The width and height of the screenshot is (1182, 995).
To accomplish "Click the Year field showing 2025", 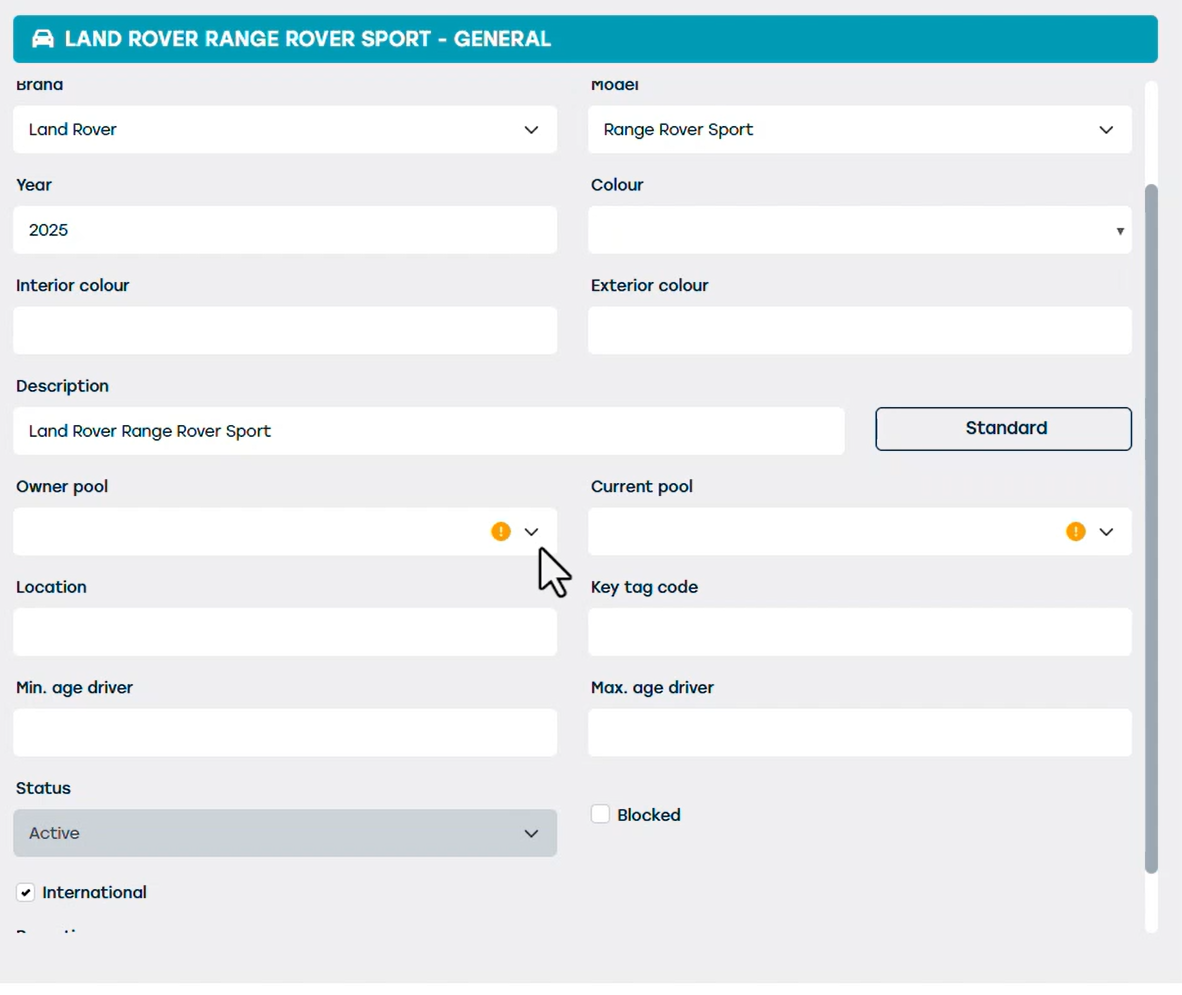I will (285, 230).
